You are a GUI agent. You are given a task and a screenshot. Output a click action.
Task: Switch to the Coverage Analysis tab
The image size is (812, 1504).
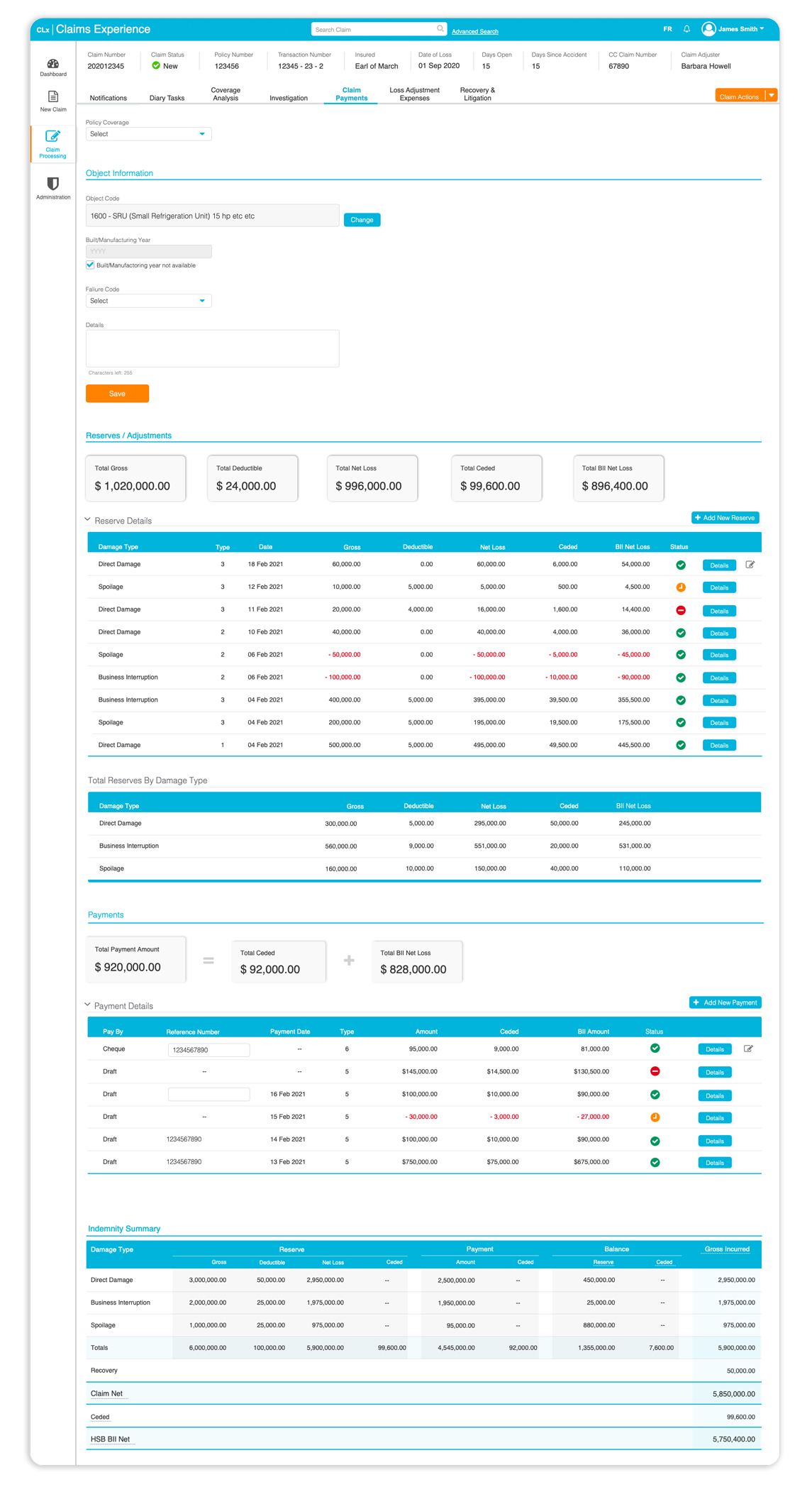(226, 94)
